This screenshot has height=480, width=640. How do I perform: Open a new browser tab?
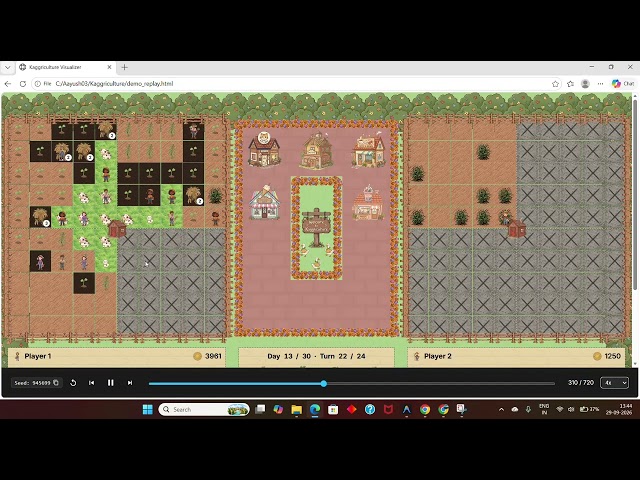coord(124,67)
